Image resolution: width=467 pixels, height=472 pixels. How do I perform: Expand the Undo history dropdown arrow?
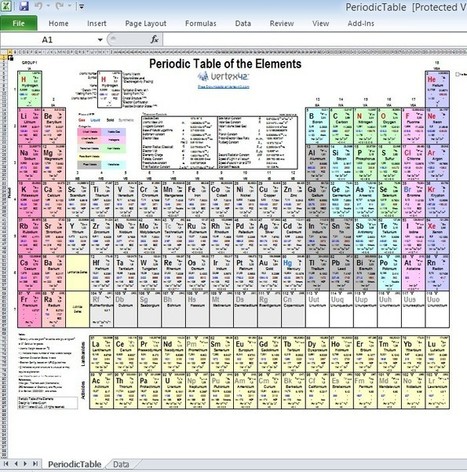coord(48,6)
